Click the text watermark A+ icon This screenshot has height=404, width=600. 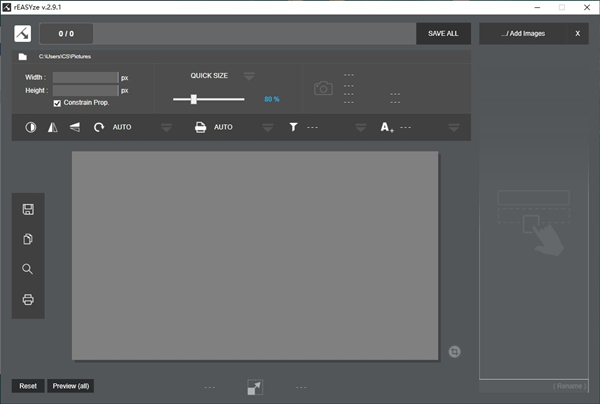coord(387,127)
